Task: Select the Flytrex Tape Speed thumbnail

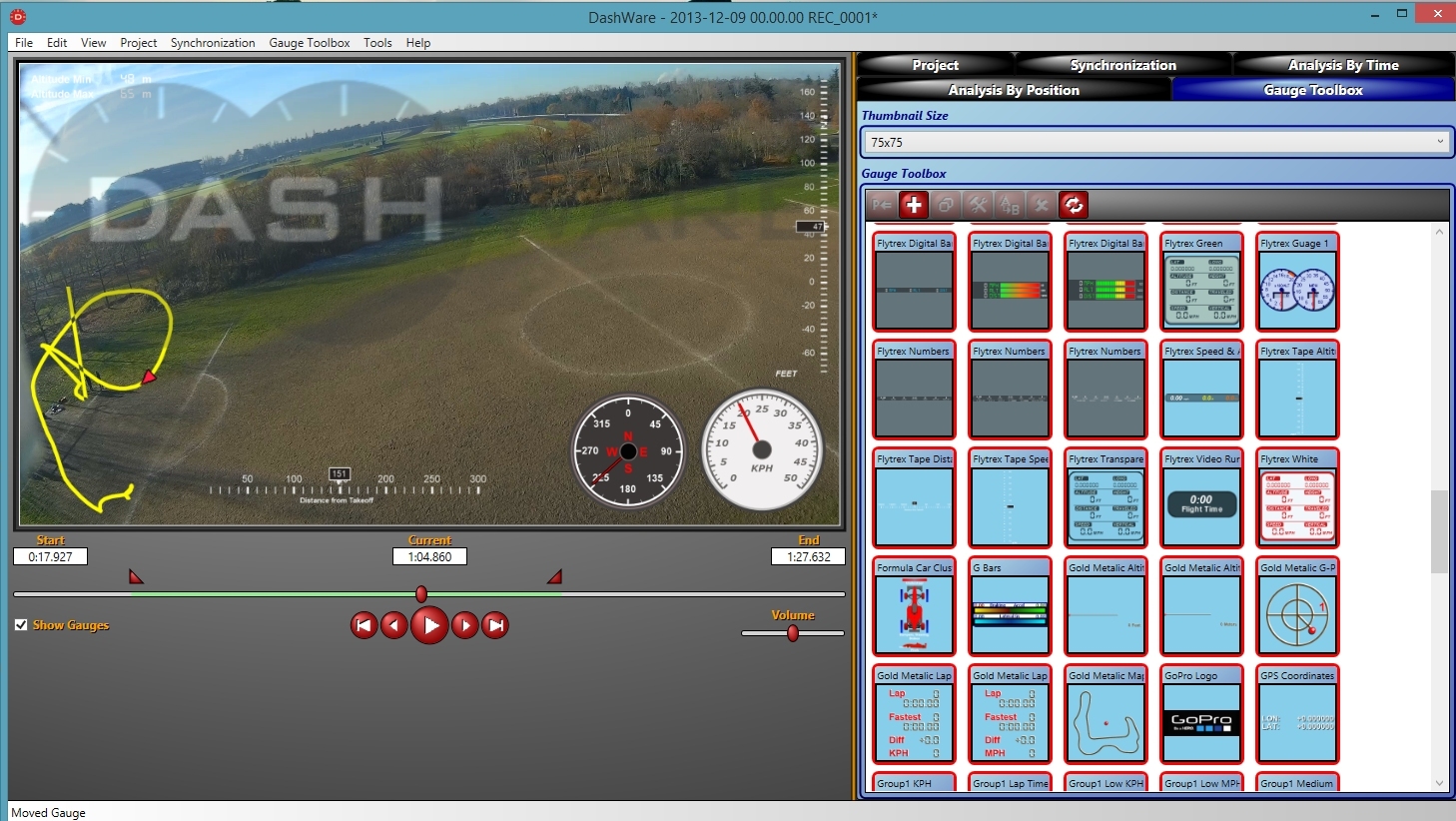Action: 1010,497
